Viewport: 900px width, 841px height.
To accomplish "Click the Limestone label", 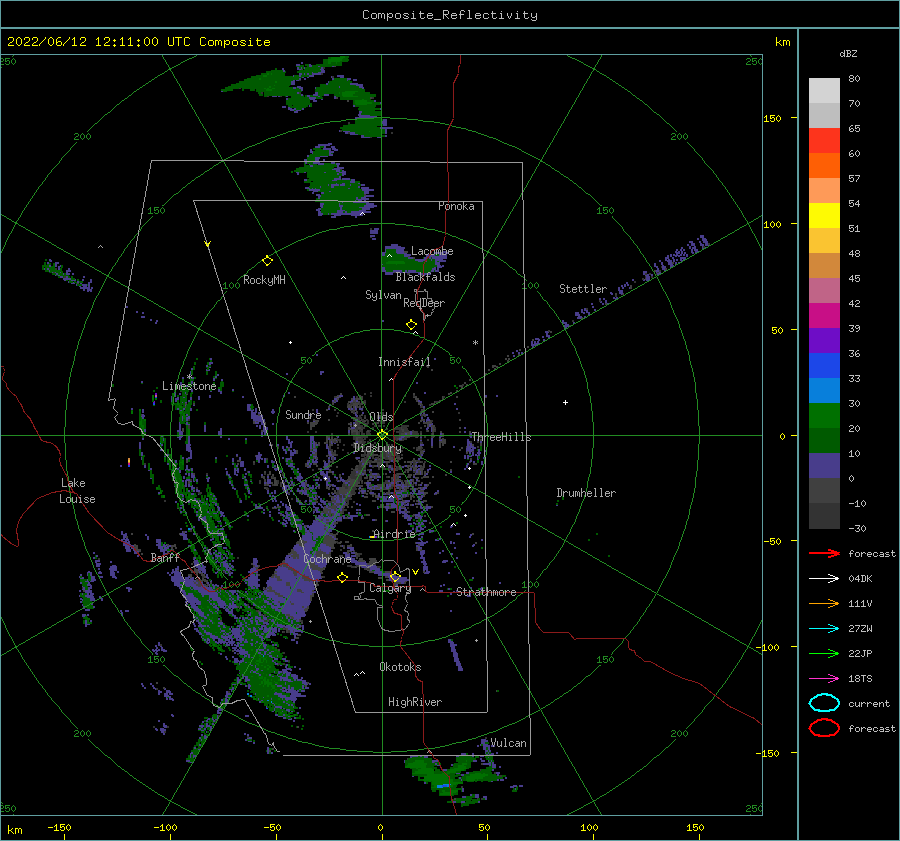I will pos(189,386).
